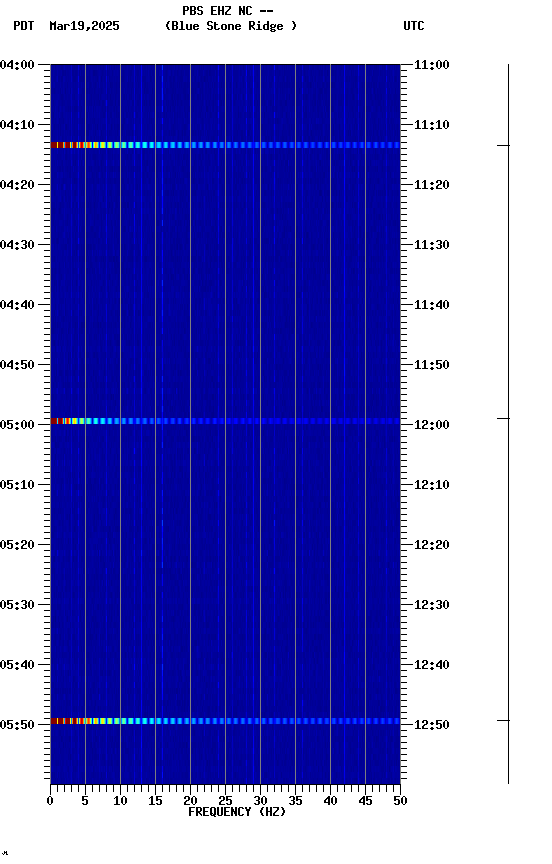Click the 'PDT' timezone label
552x864 pixels.
(24, 26)
